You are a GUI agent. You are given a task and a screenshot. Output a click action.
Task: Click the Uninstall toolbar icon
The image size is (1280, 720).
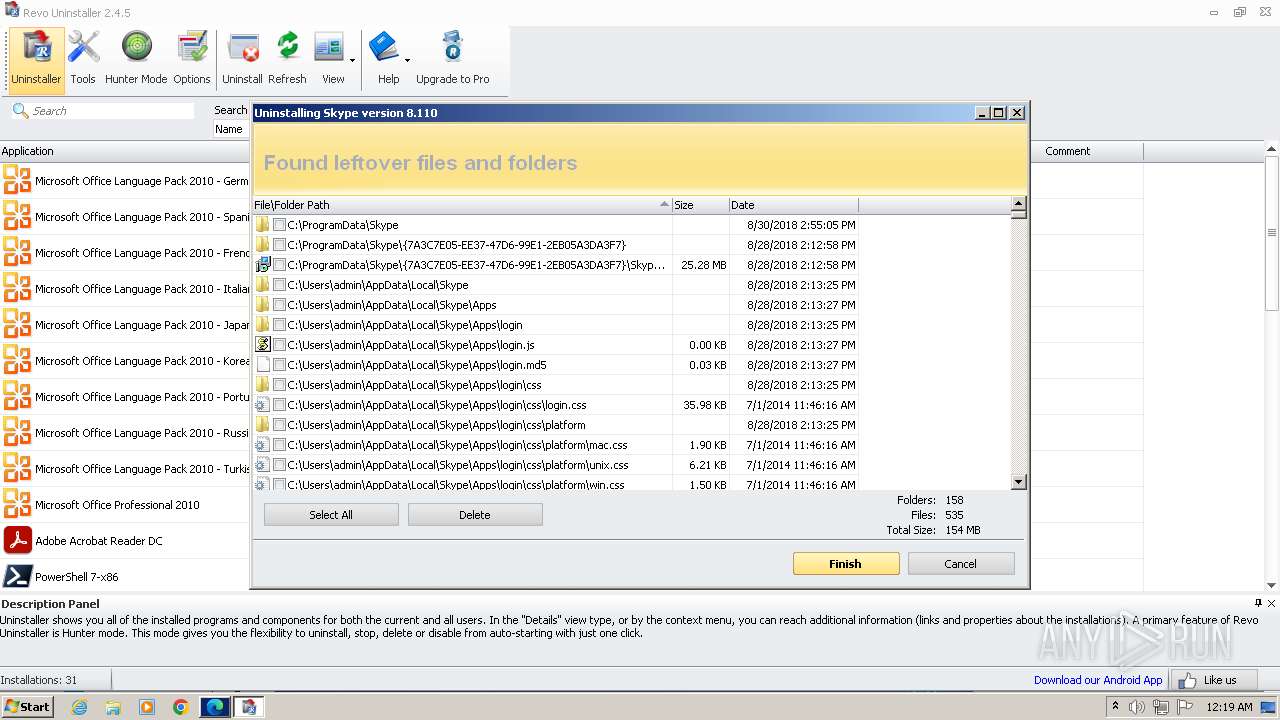click(x=242, y=58)
